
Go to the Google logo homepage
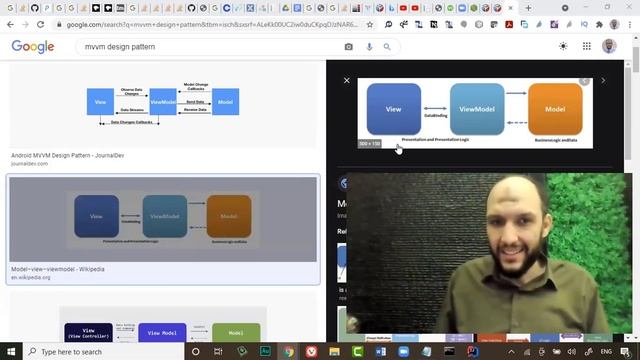pos(33,47)
